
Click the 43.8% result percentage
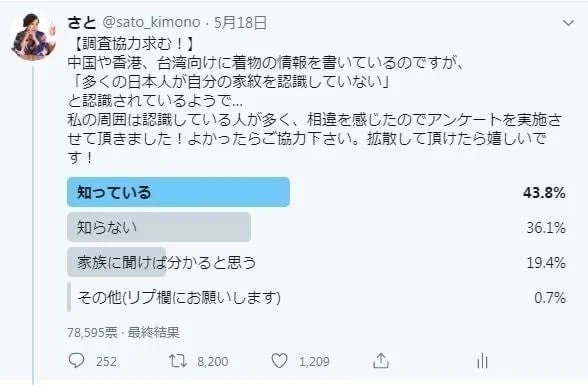click(x=544, y=193)
